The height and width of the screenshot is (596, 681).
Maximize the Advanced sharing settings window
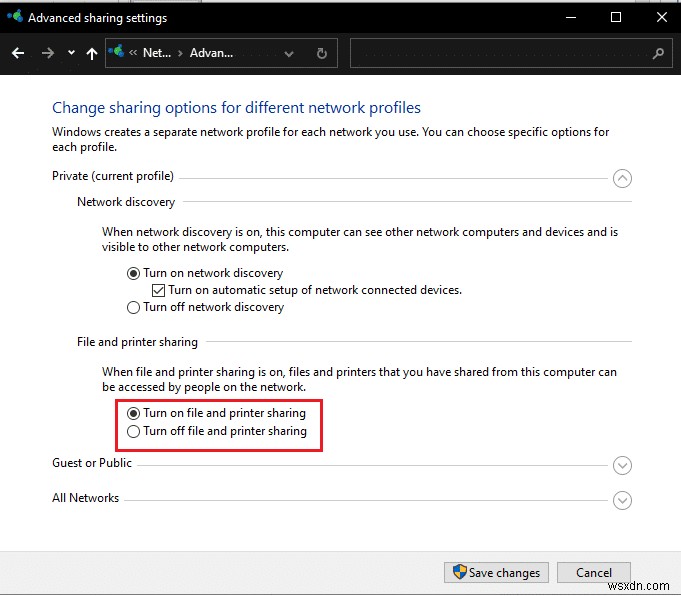pyautogui.click(x=615, y=17)
